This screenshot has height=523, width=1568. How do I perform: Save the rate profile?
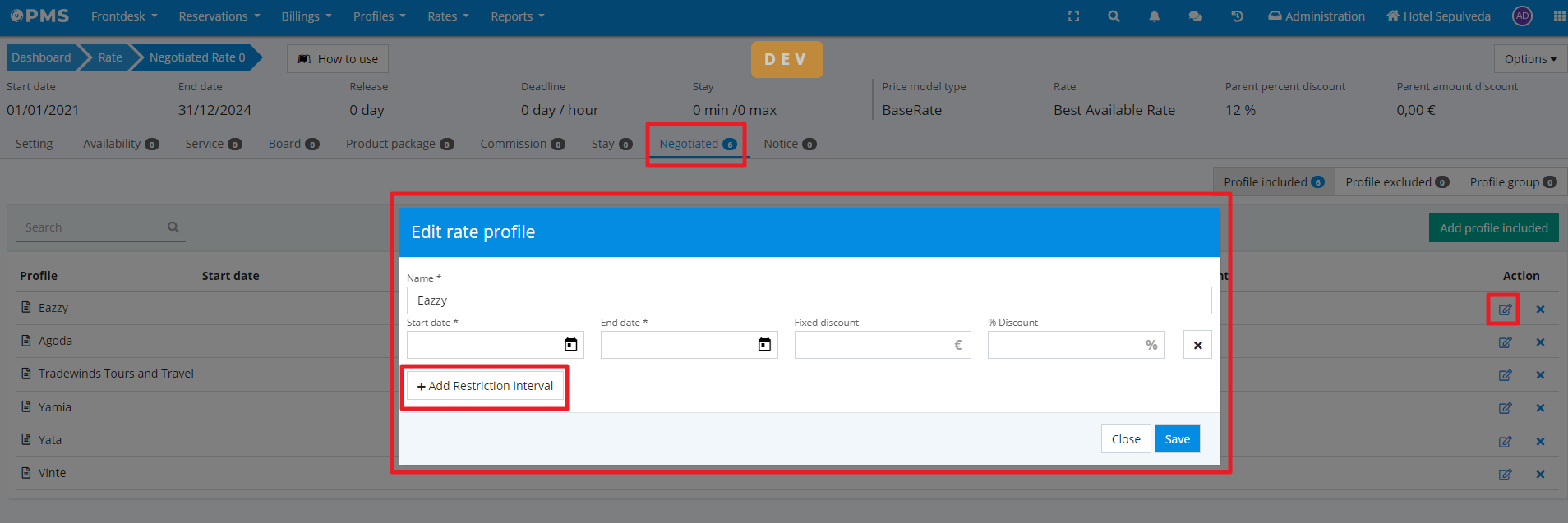pos(1177,439)
